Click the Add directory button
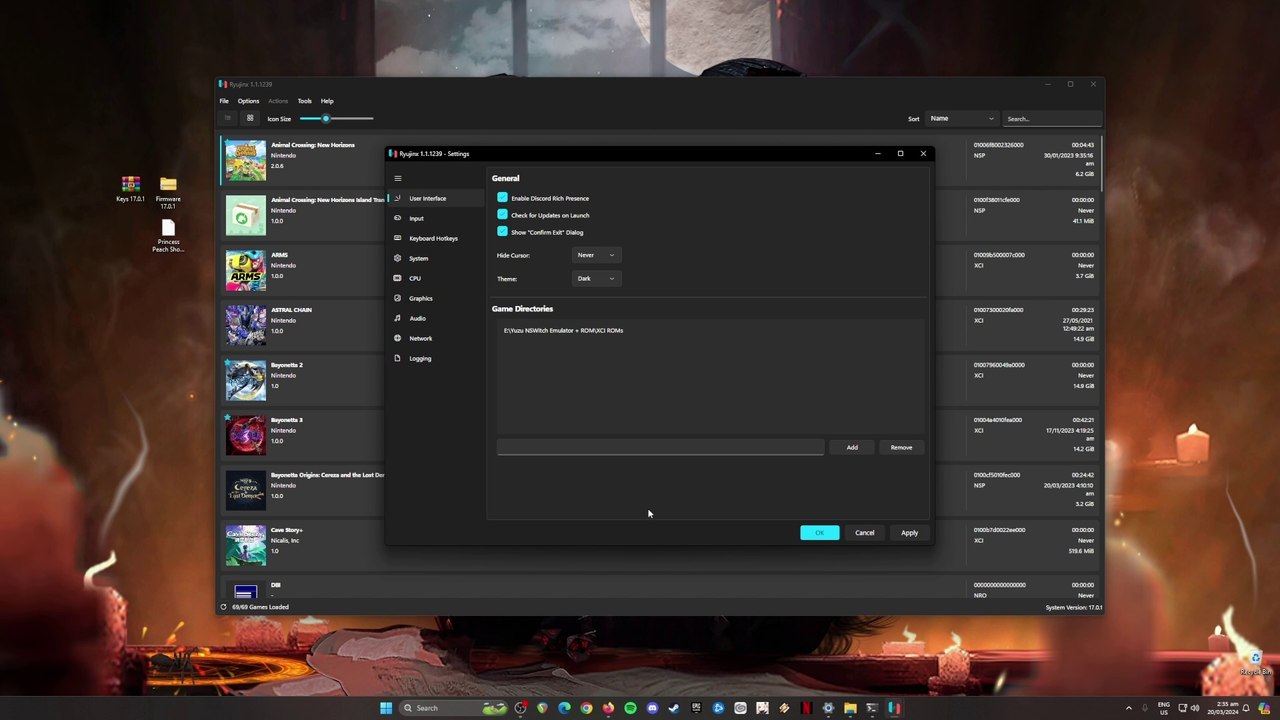Image resolution: width=1280 pixels, height=720 pixels. [x=852, y=447]
